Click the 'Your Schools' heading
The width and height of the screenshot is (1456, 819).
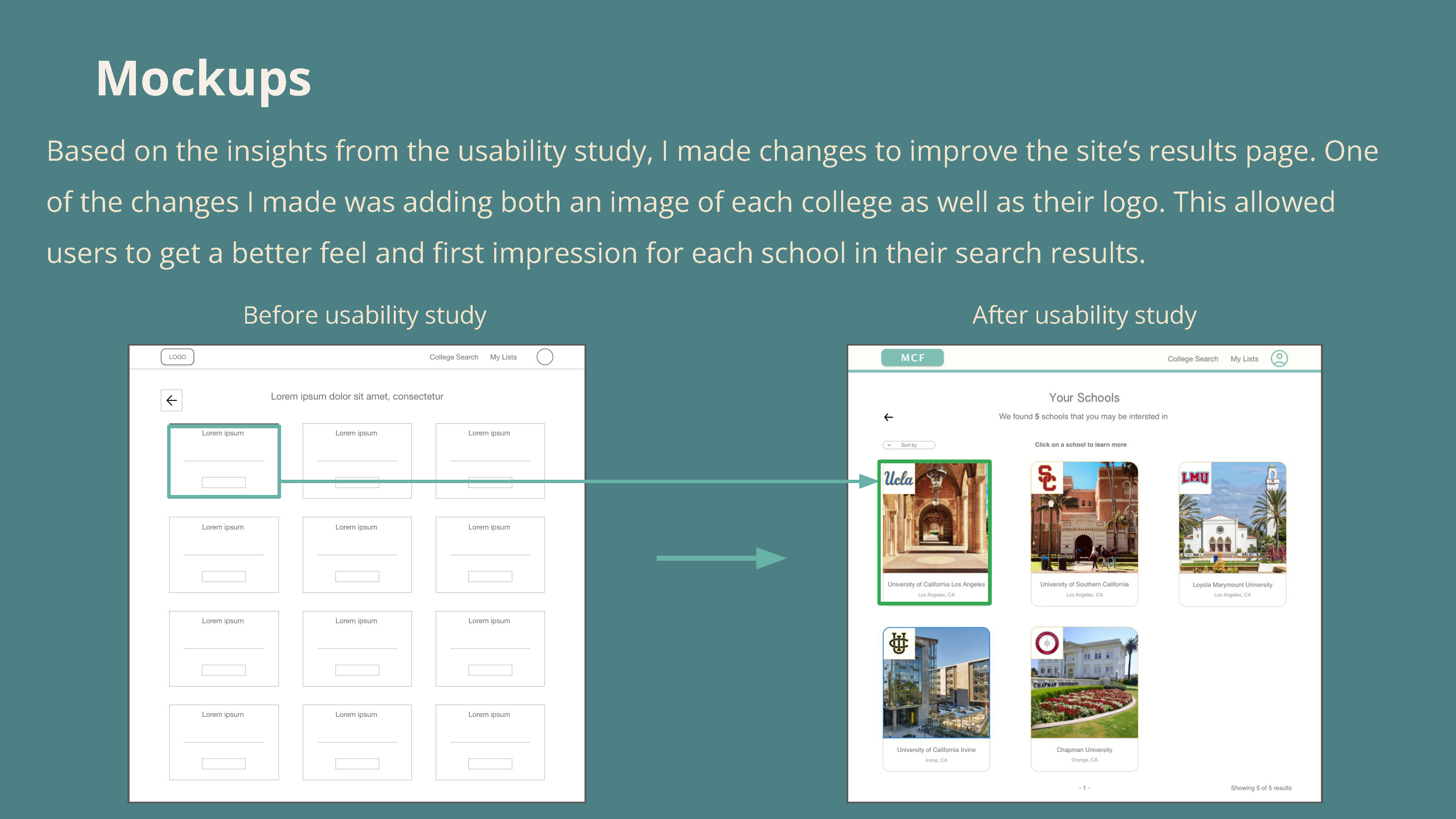pyautogui.click(x=1084, y=398)
